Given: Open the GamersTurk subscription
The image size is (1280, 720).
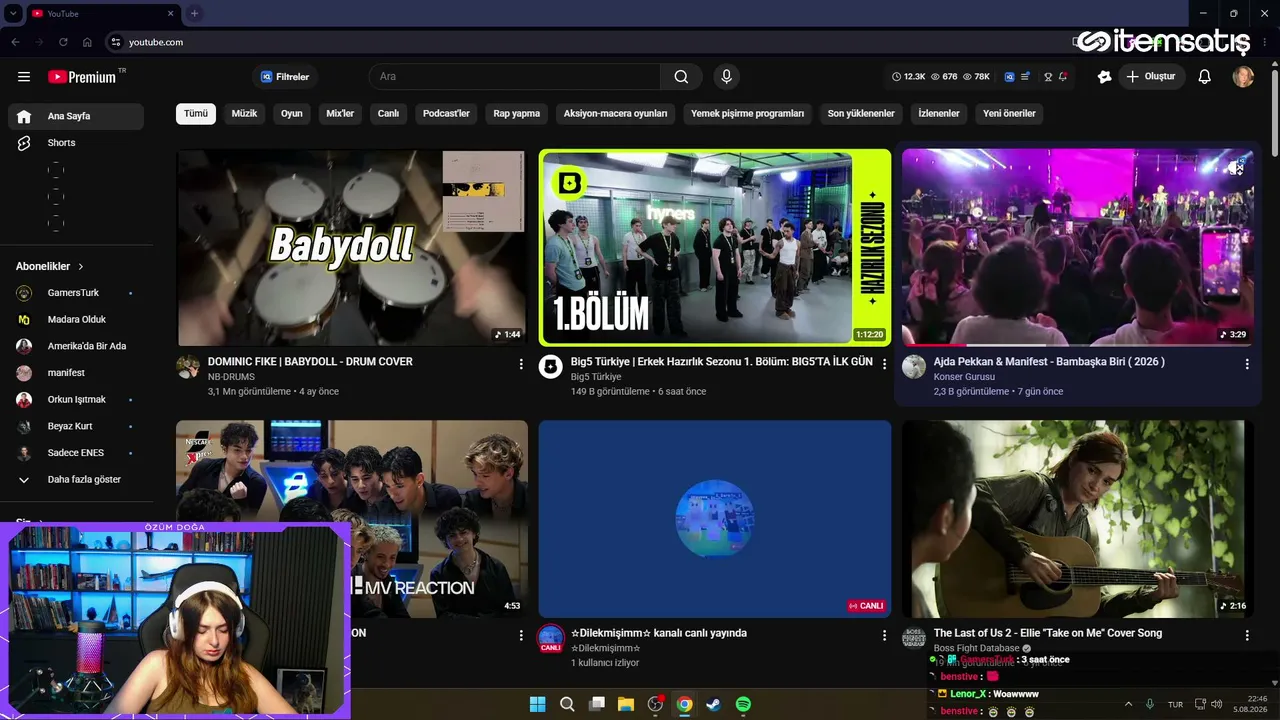Looking at the screenshot, I should point(76,293).
